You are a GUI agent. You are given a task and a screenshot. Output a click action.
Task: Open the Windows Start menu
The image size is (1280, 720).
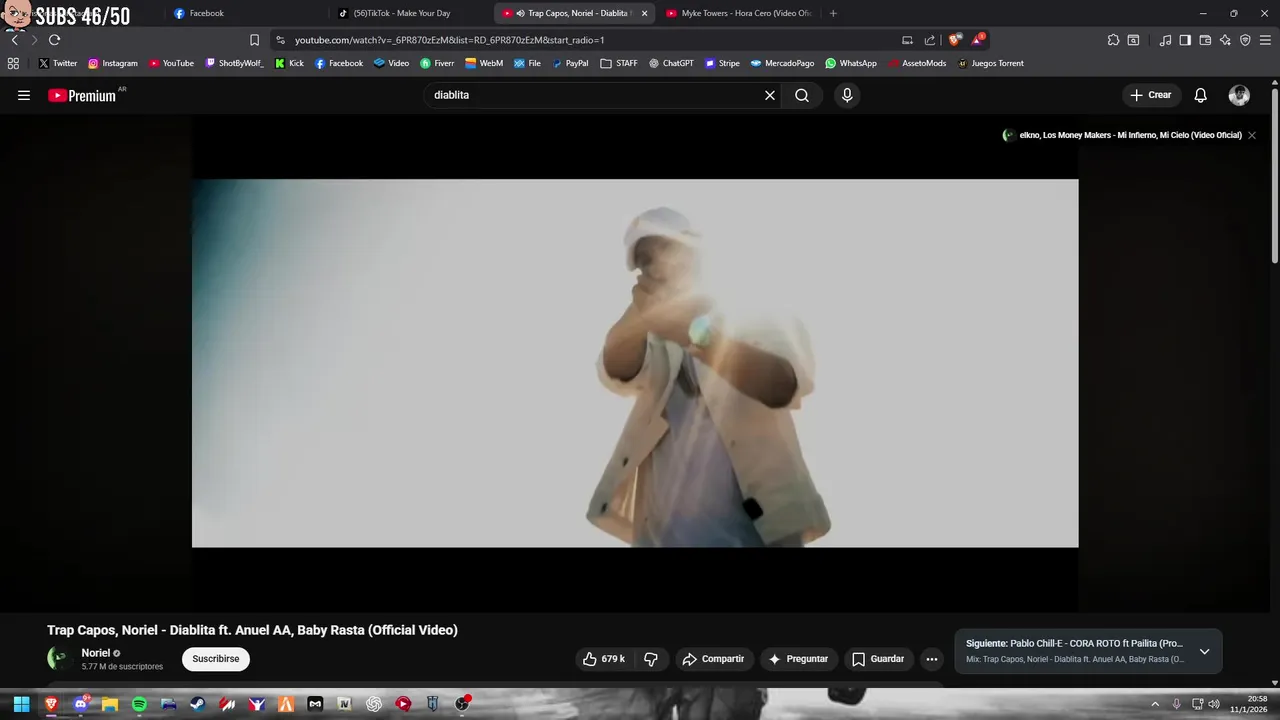coord(21,704)
